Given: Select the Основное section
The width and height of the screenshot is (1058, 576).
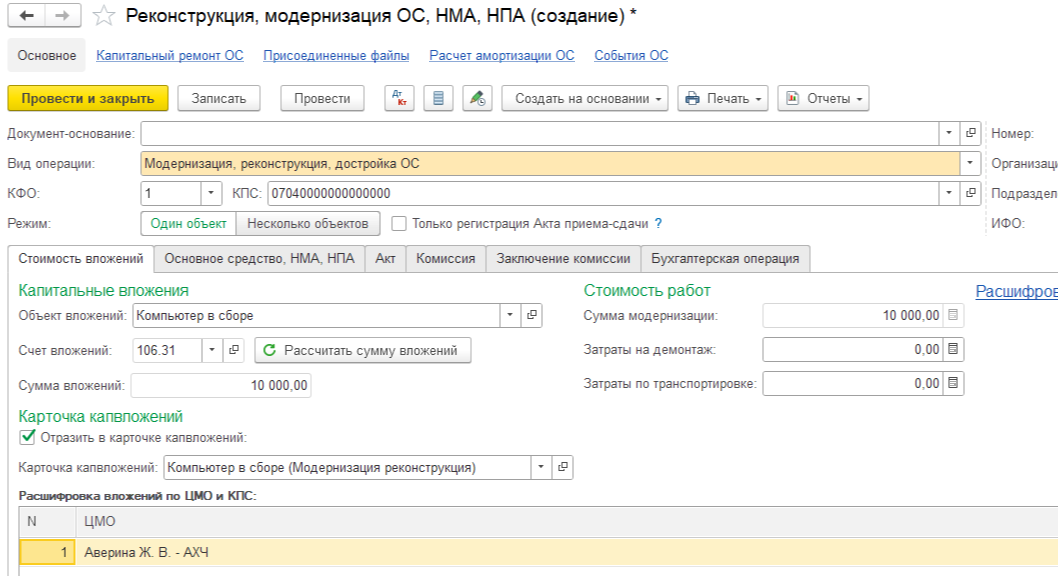Looking at the screenshot, I should [47, 55].
